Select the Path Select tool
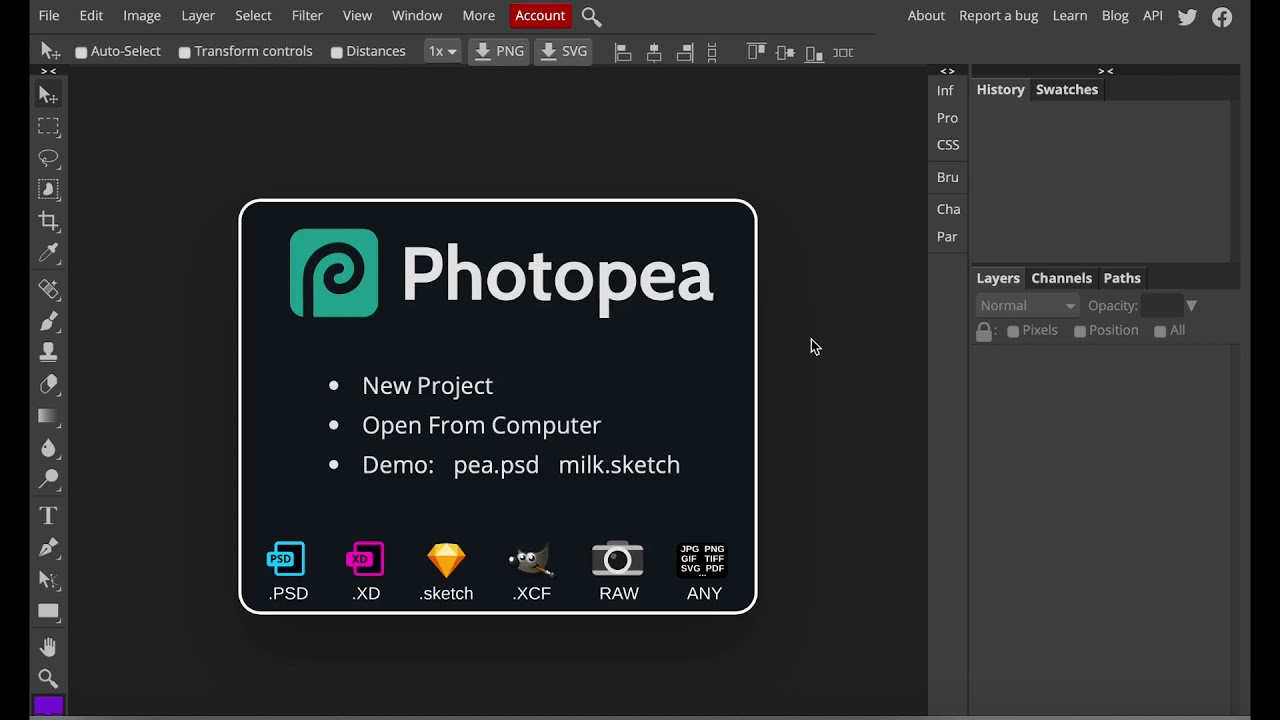The height and width of the screenshot is (720, 1280). point(48,579)
